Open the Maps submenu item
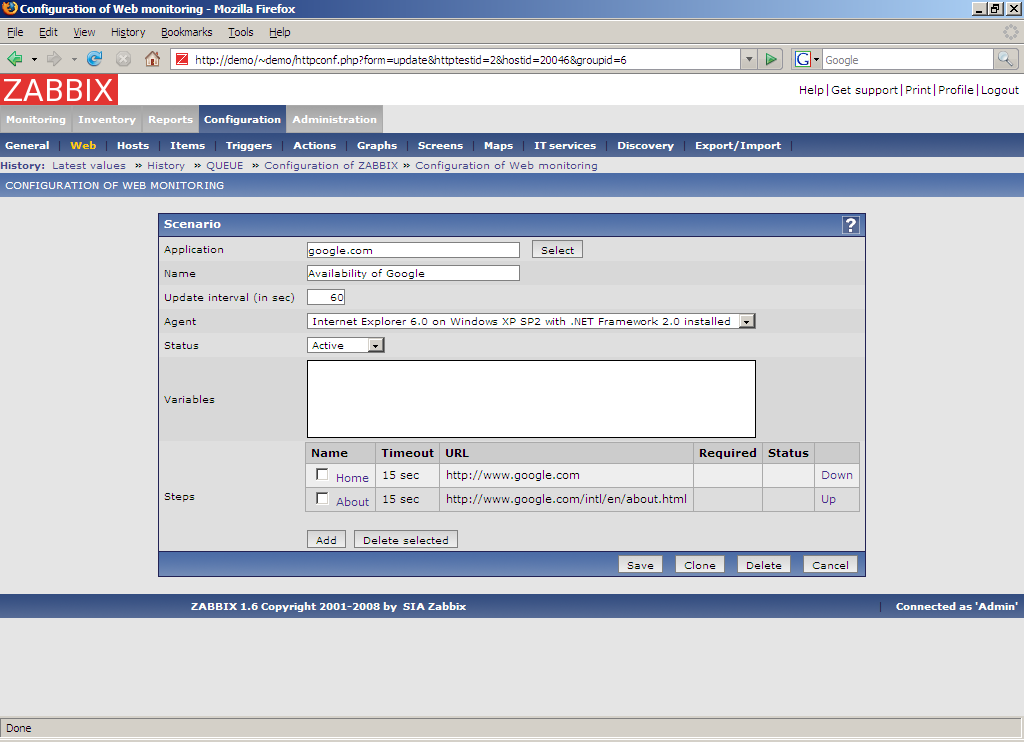The width and height of the screenshot is (1024, 742). [498, 146]
